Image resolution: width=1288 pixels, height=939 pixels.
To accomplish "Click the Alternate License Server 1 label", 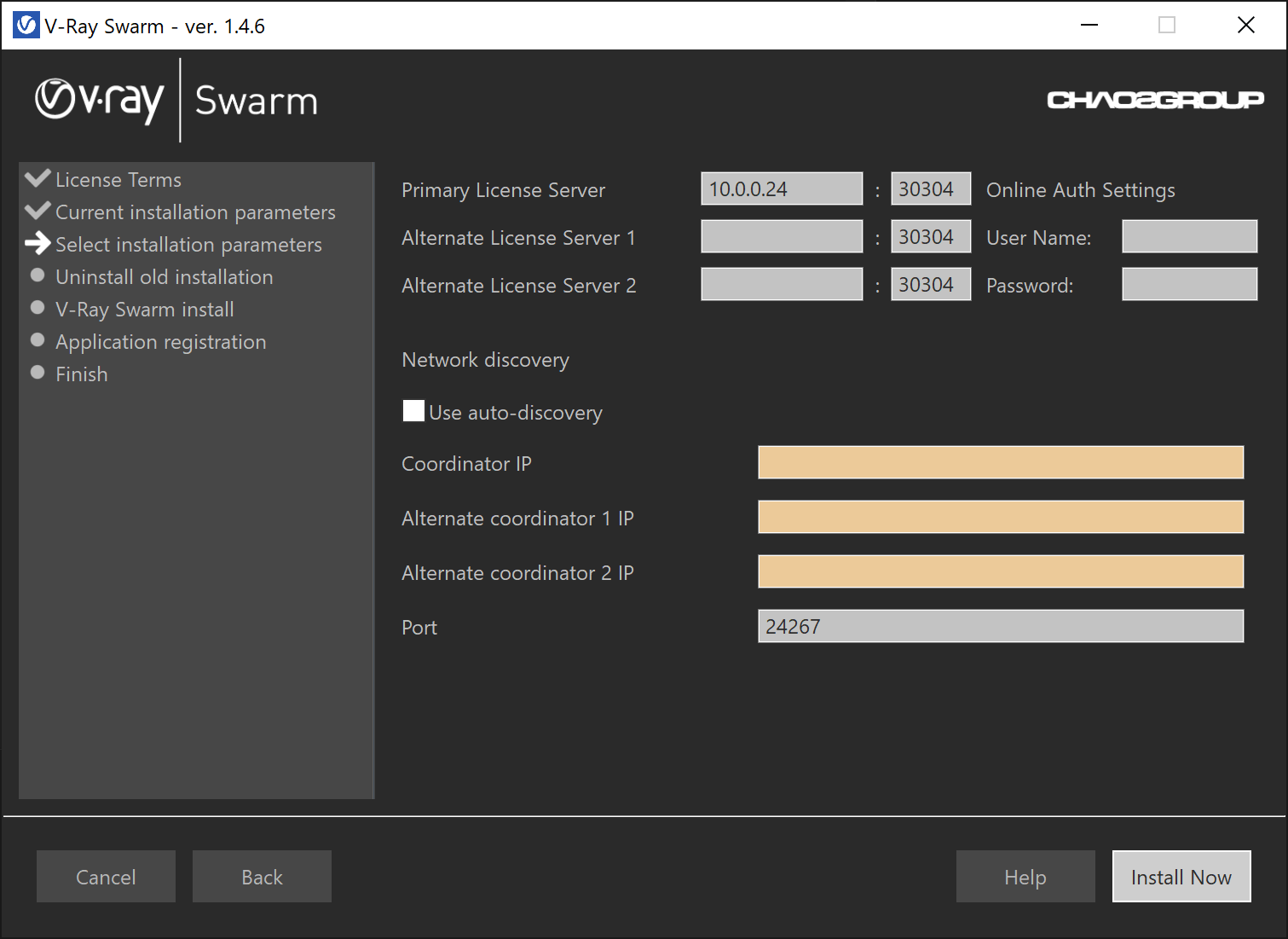I will (518, 238).
